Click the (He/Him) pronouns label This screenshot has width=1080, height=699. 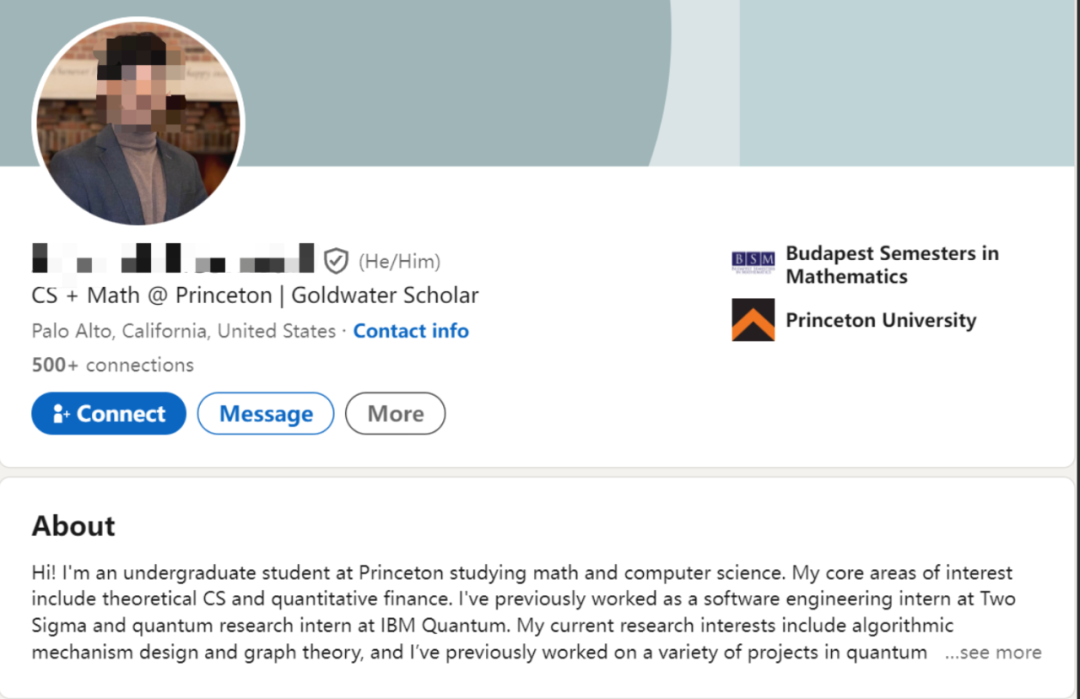click(399, 262)
